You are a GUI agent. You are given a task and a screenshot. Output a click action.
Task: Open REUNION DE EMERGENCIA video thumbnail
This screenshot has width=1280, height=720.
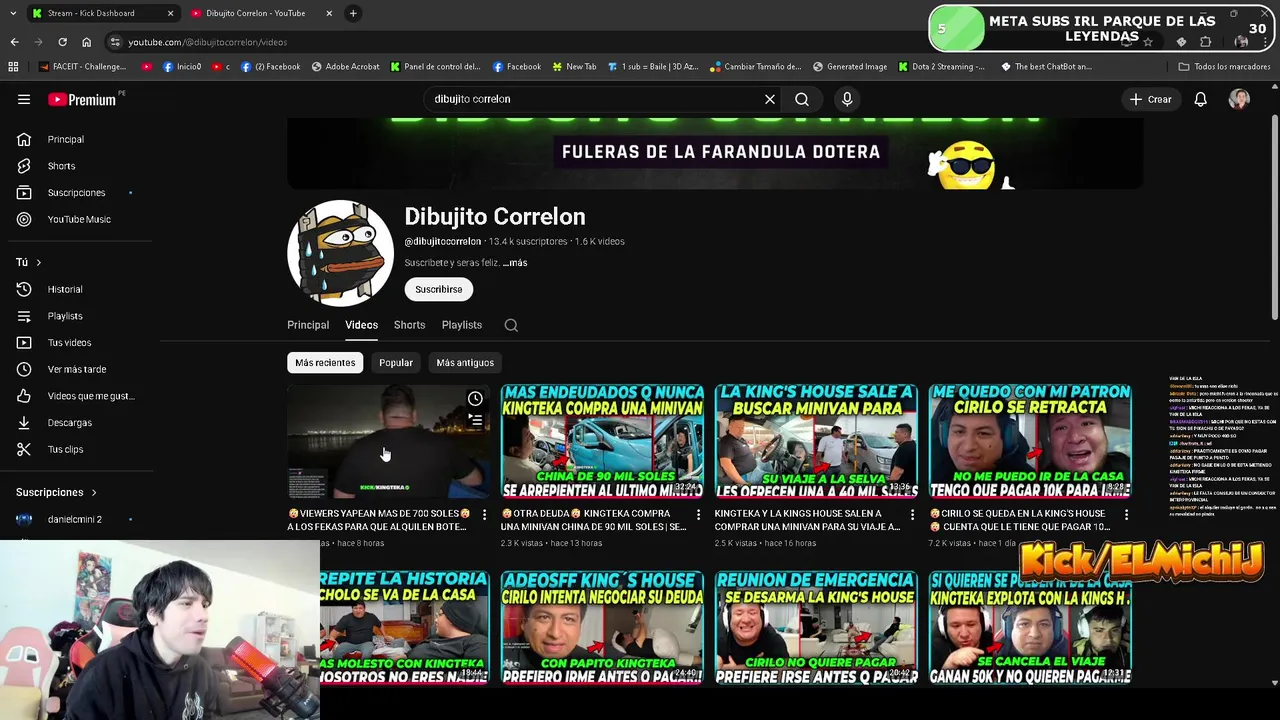click(x=816, y=627)
